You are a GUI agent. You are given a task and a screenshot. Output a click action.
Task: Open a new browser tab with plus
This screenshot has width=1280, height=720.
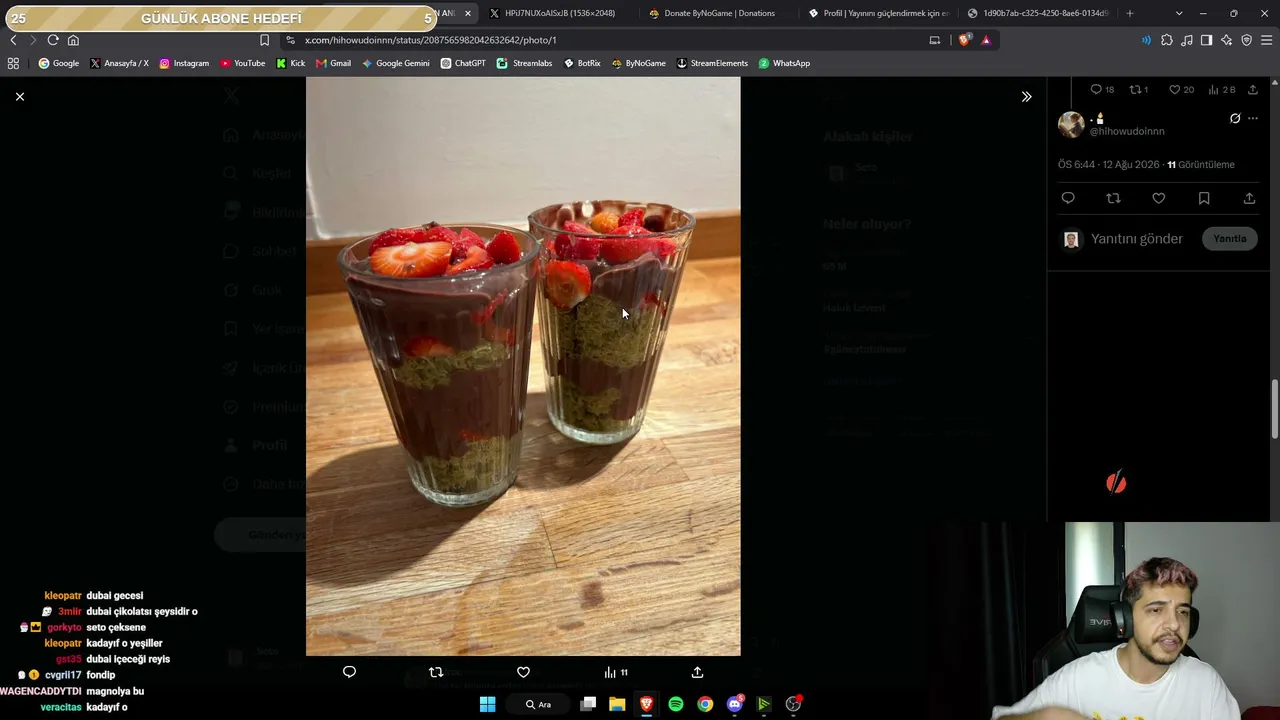pos(1130,13)
